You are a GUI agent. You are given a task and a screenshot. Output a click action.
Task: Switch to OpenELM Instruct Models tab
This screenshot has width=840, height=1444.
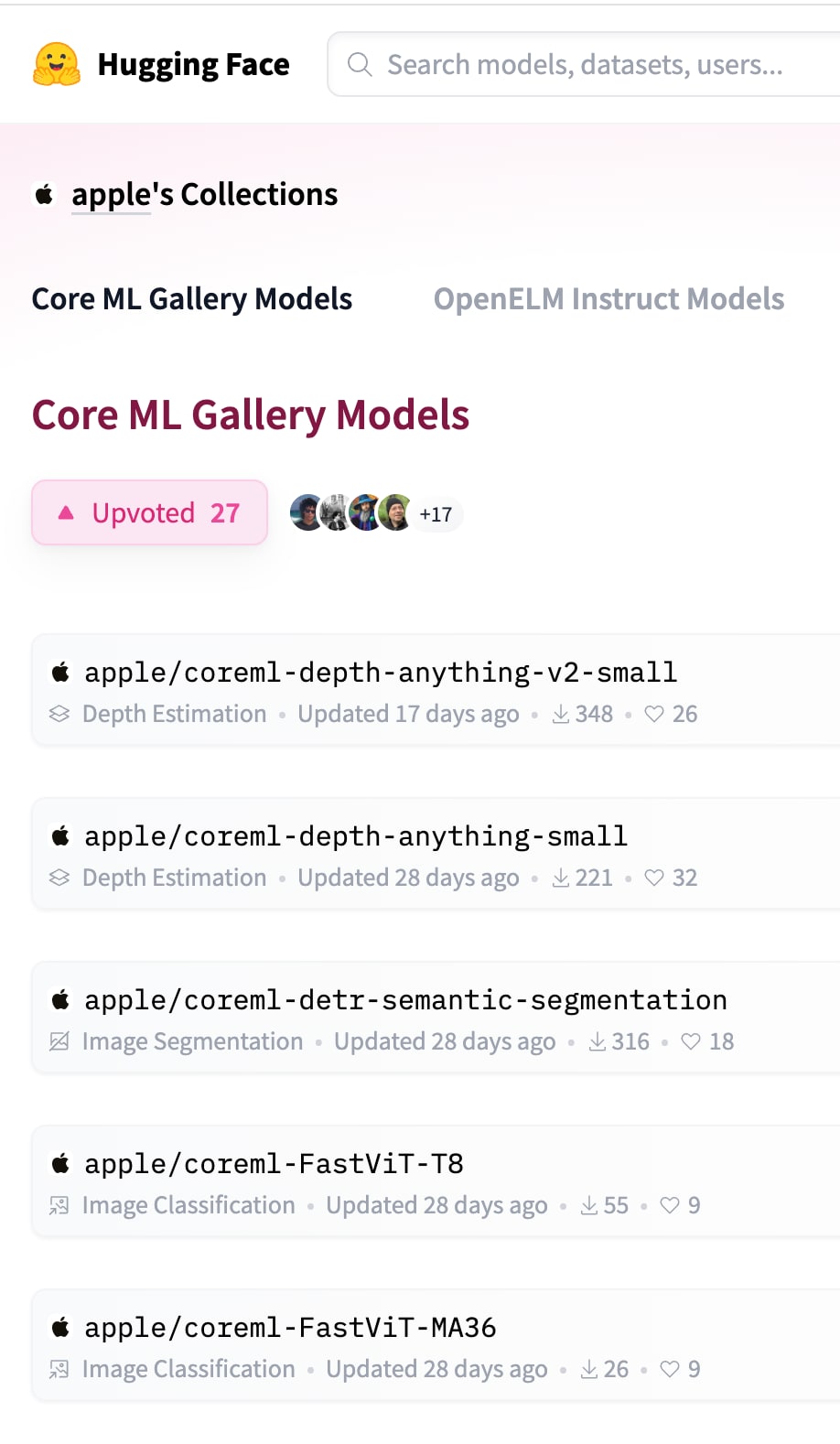coord(608,299)
